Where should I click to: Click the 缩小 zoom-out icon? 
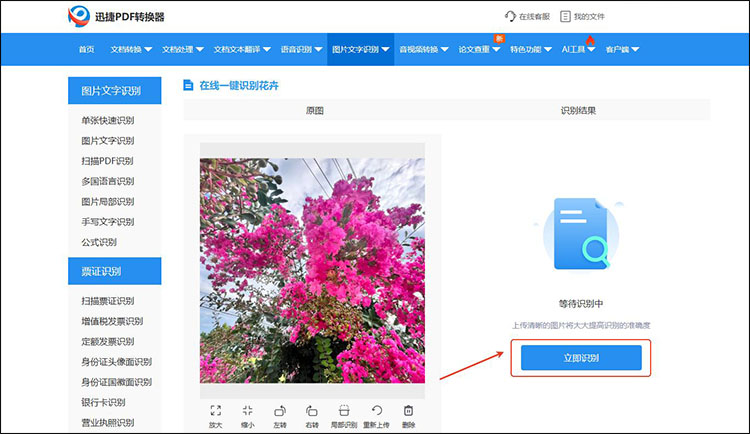(248, 411)
